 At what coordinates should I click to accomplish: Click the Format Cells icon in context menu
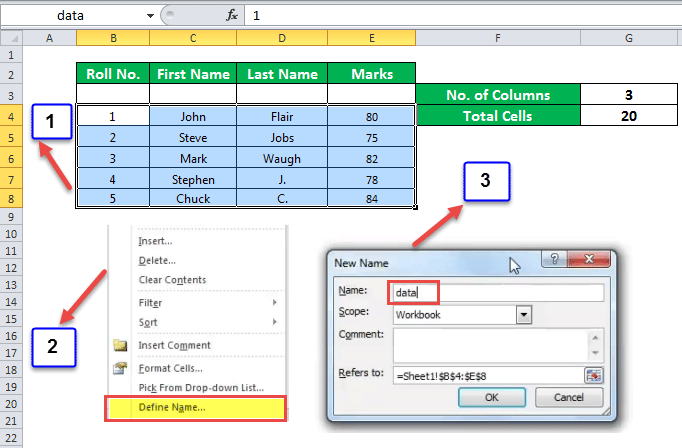(x=120, y=368)
